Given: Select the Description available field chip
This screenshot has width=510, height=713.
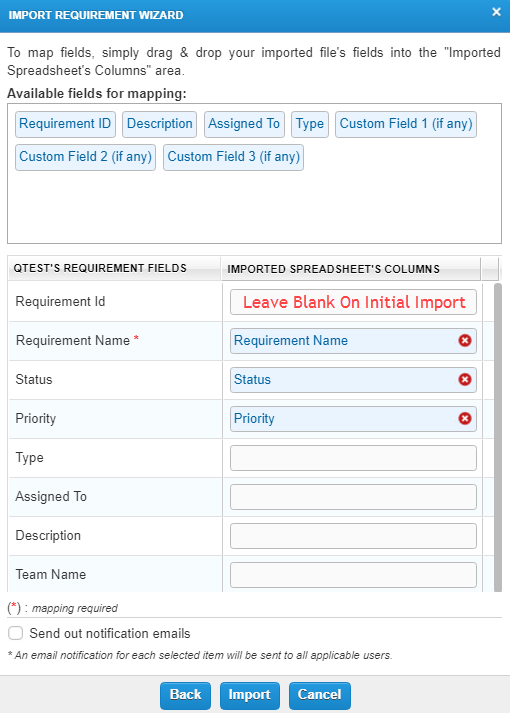Looking at the screenshot, I should click(x=160, y=124).
